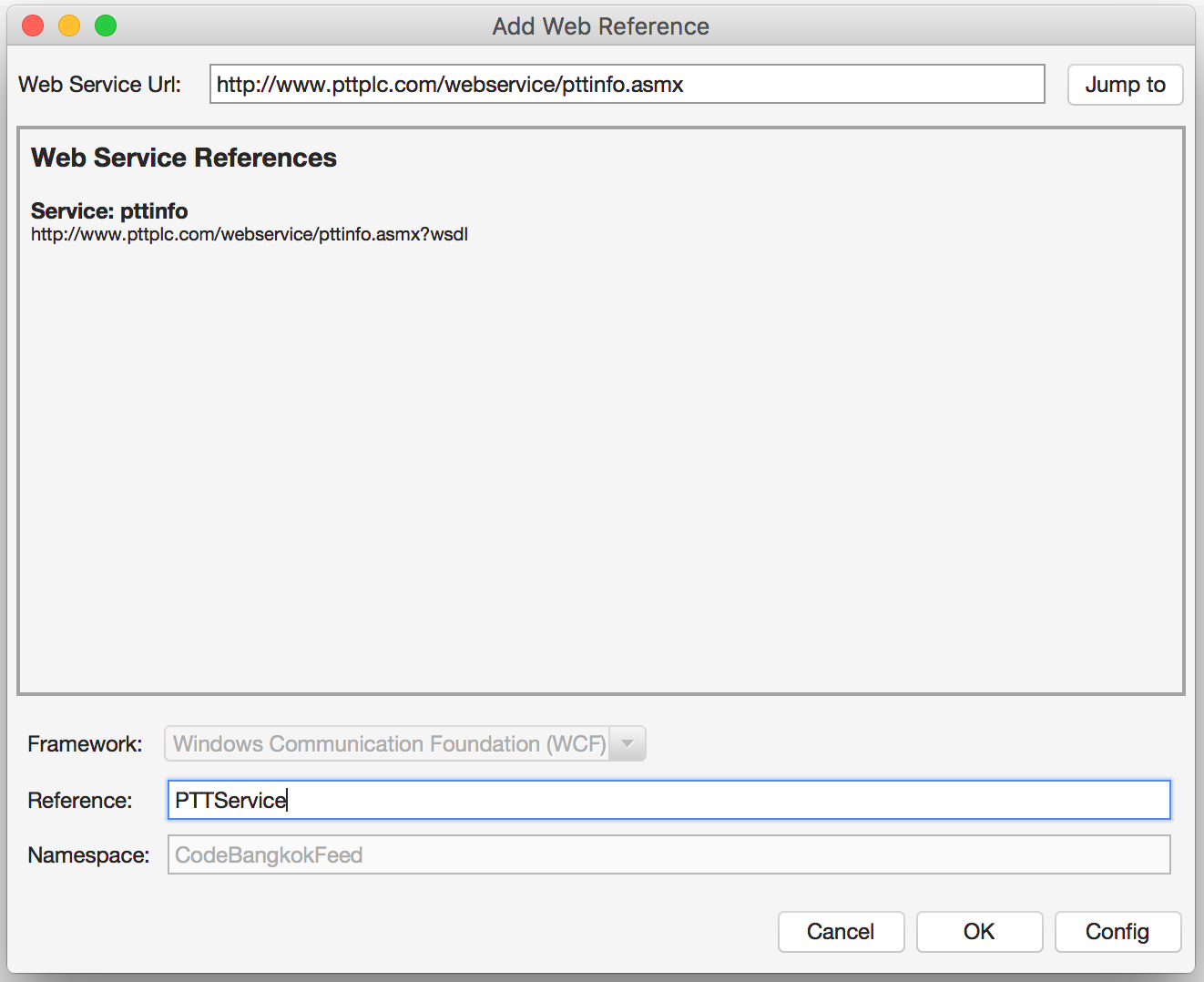
Task: Click the Reference label
Action: point(80,800)
